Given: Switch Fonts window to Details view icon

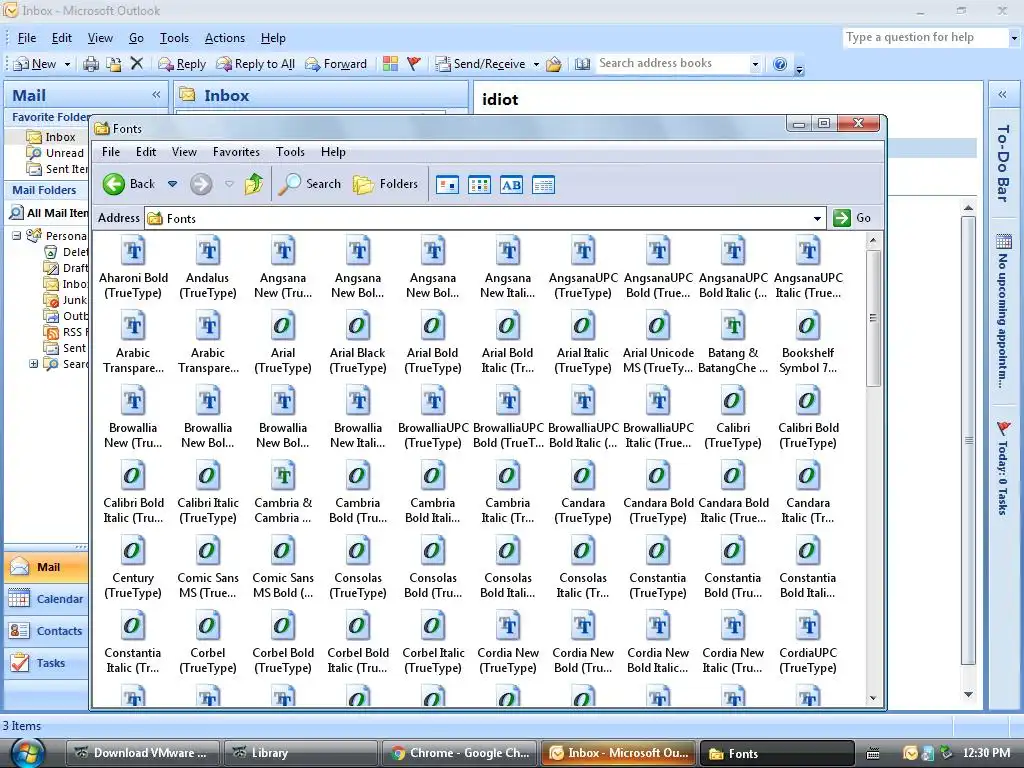Looking at the screenshot, I should click(543, 185).
